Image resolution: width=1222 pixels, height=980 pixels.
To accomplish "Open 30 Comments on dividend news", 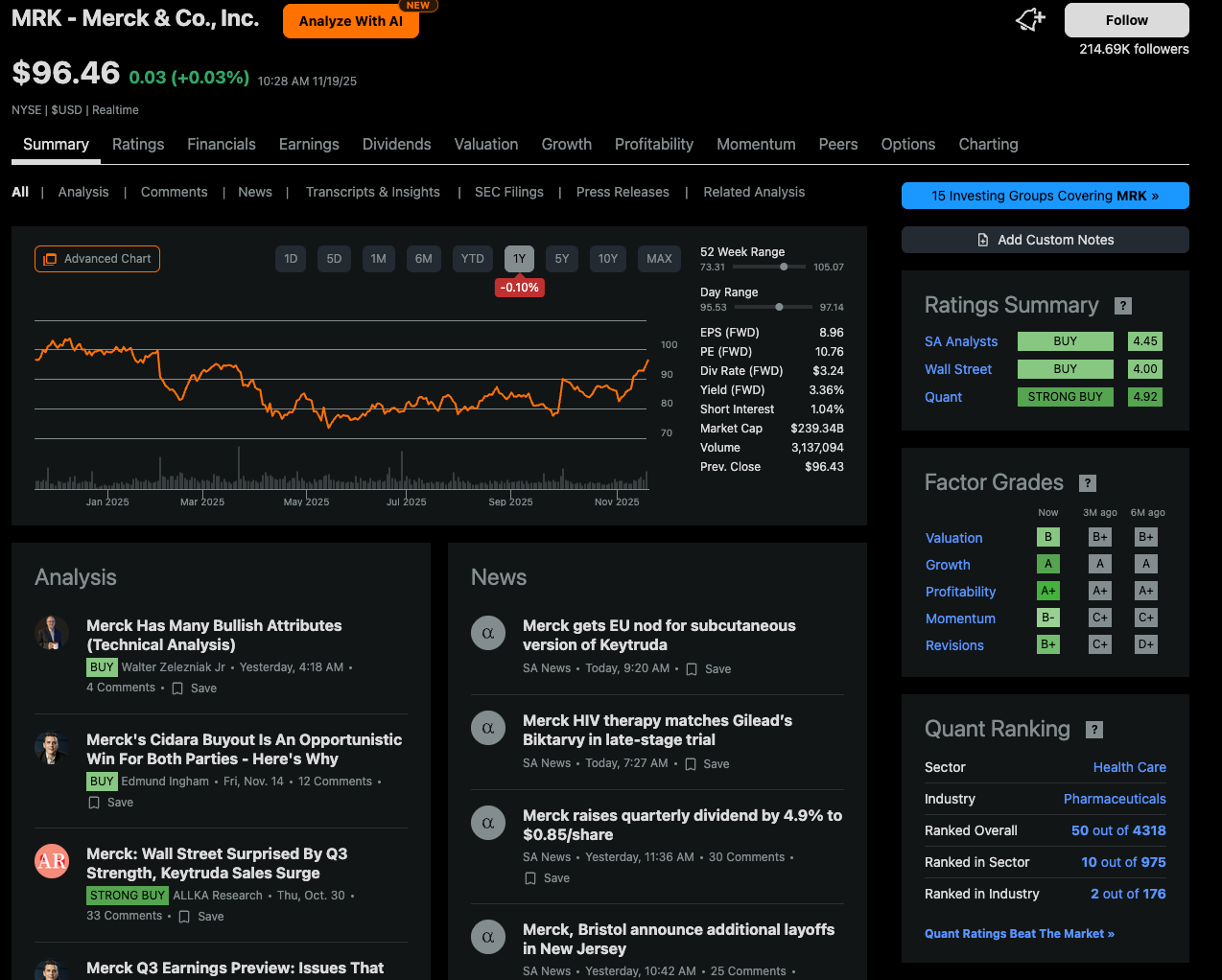I will pos(747,857).
